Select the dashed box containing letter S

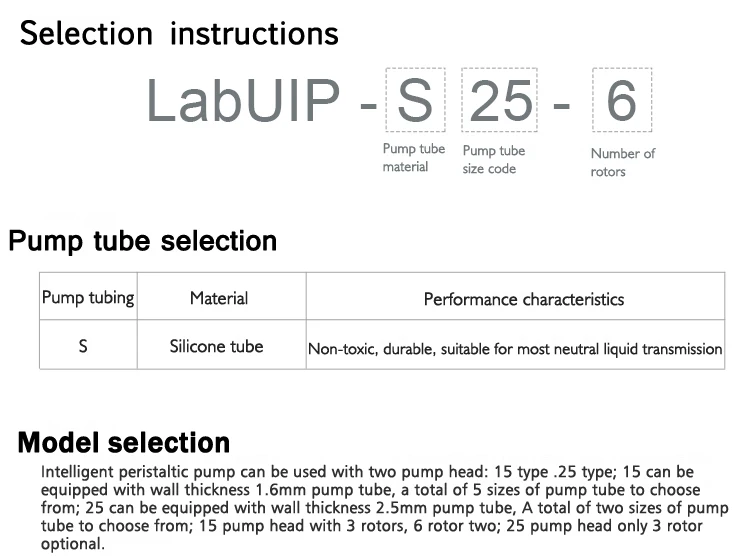click(x=415, y=99)
